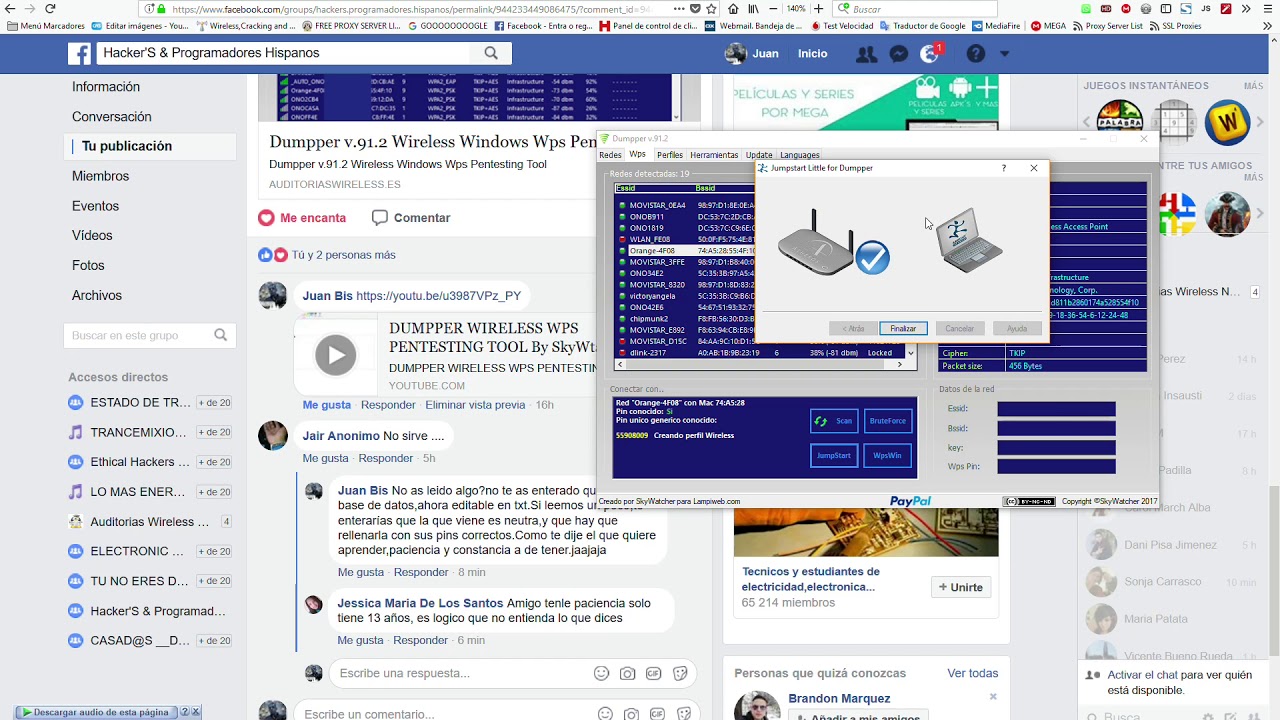This screenshot has height=720, width=1280.
Task: Reload the page in browser toolbar
Action: 50,8
